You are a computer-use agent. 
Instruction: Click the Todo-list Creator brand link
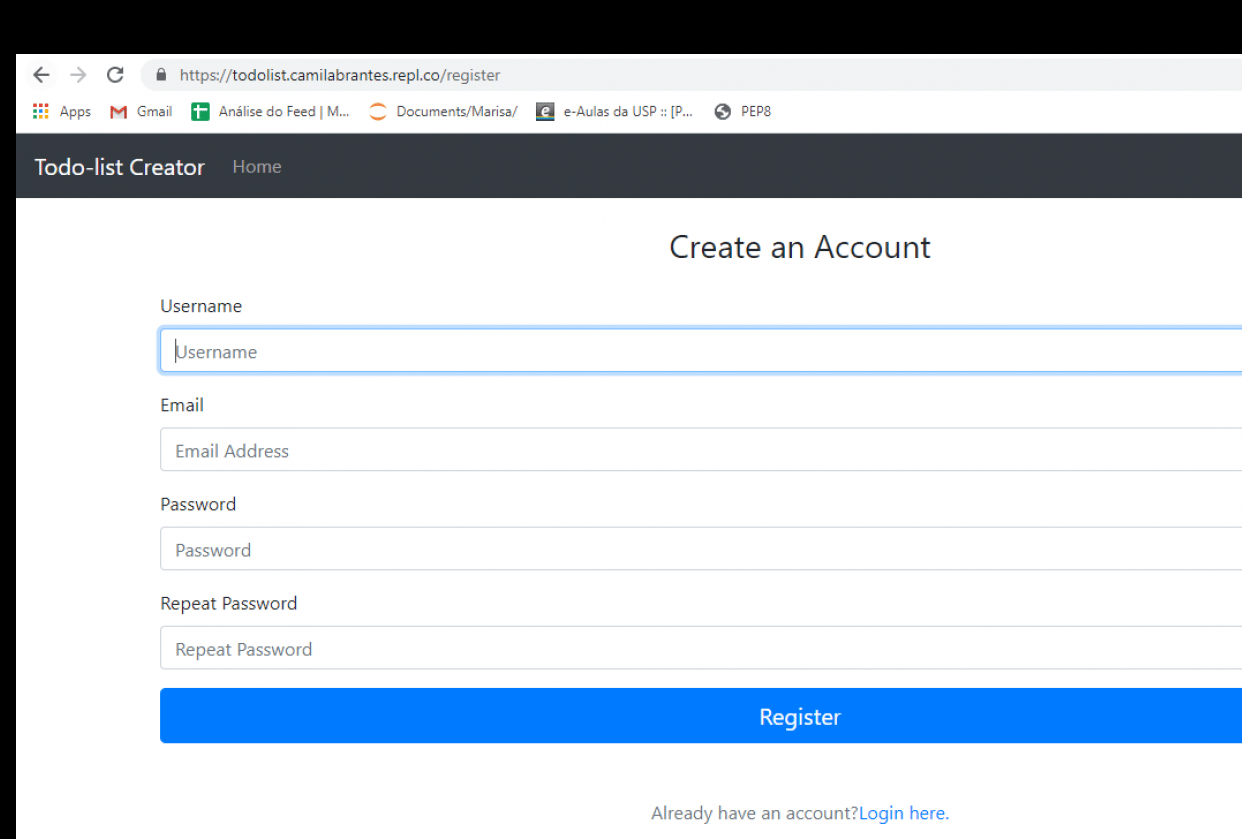pyautogui.click(x=120, y=167)
